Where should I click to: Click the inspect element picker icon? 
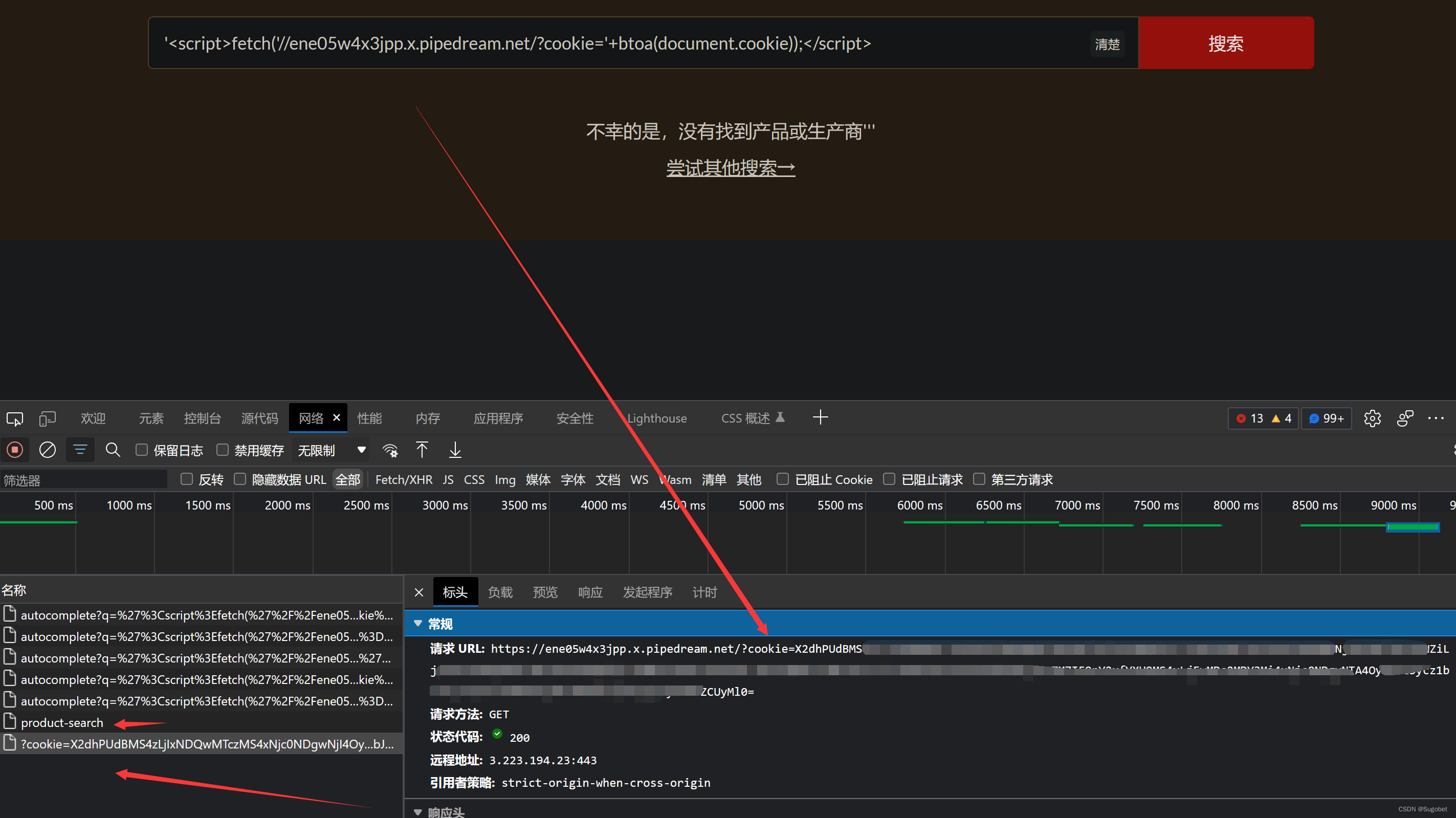[15, 418]
